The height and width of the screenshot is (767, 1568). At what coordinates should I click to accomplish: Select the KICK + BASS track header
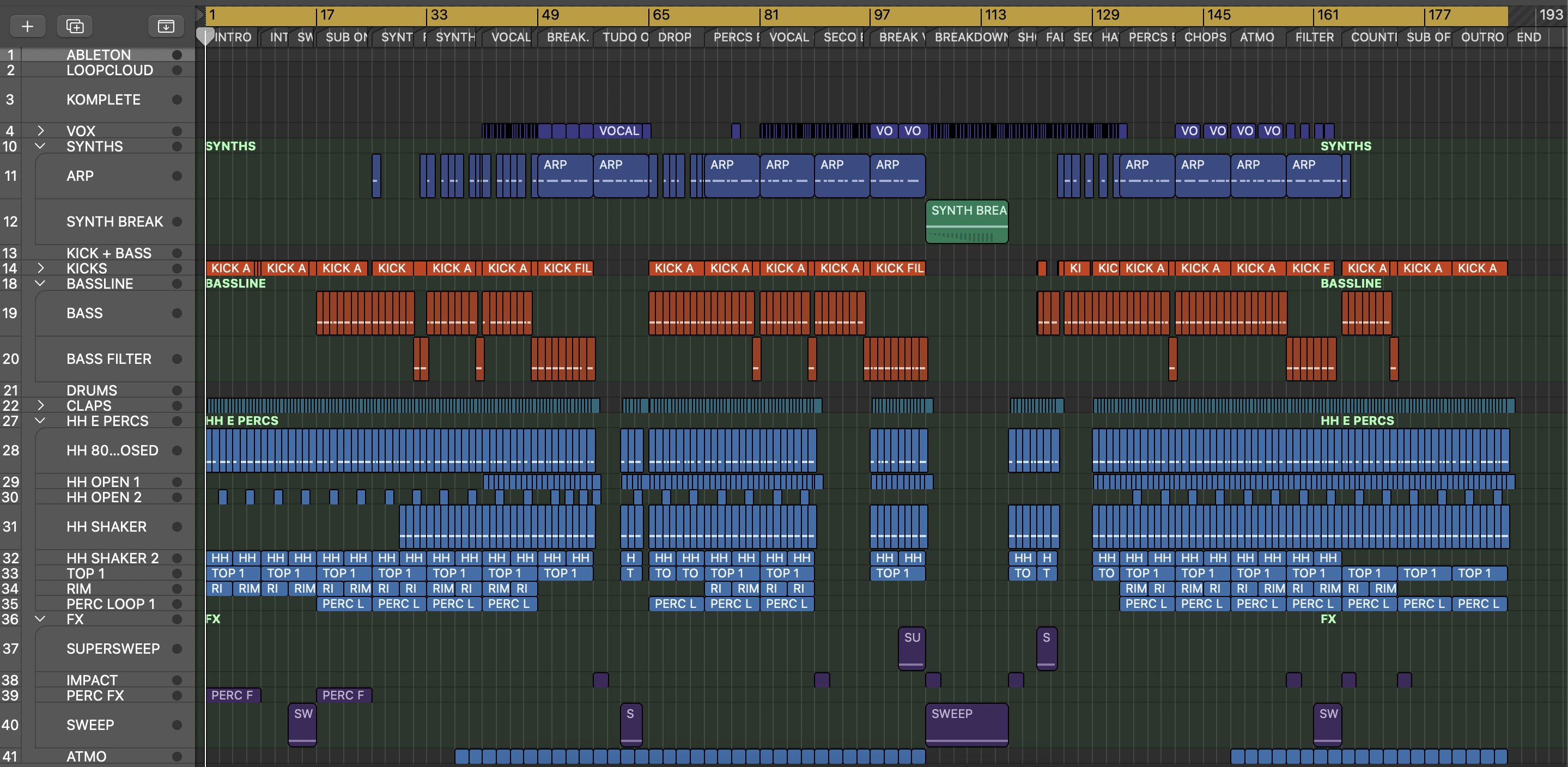click(108, 253)
